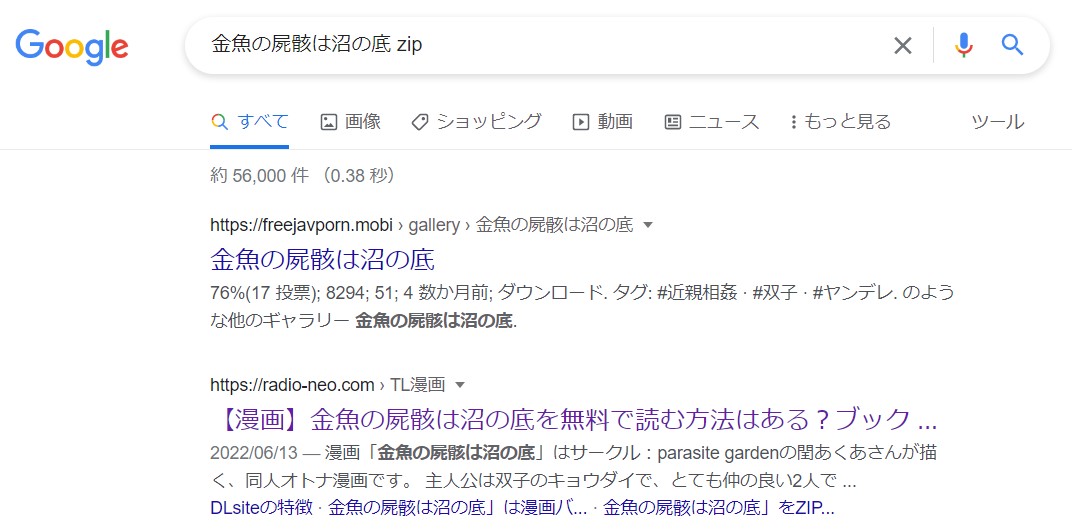Click the sitelink ending with をZIP...
This screenshot has height=532, width=1072.
[719, 508]
